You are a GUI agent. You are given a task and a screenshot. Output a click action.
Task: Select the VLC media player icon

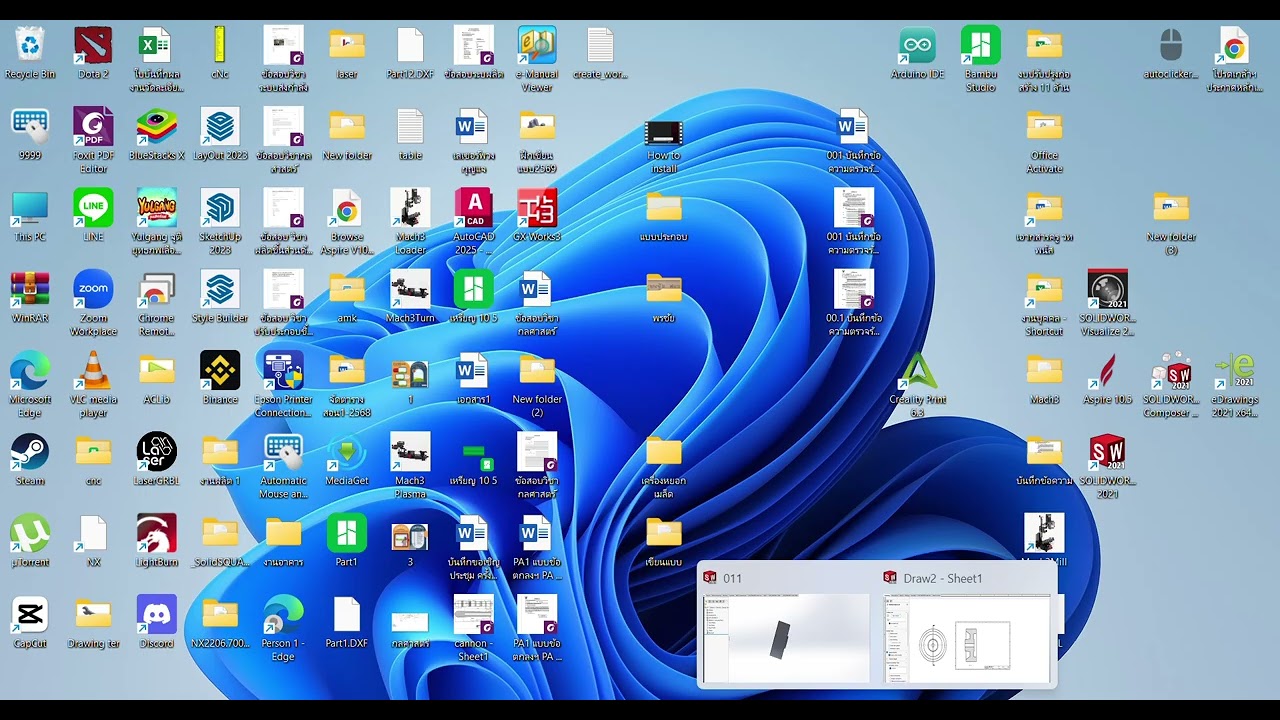(93, 385)
